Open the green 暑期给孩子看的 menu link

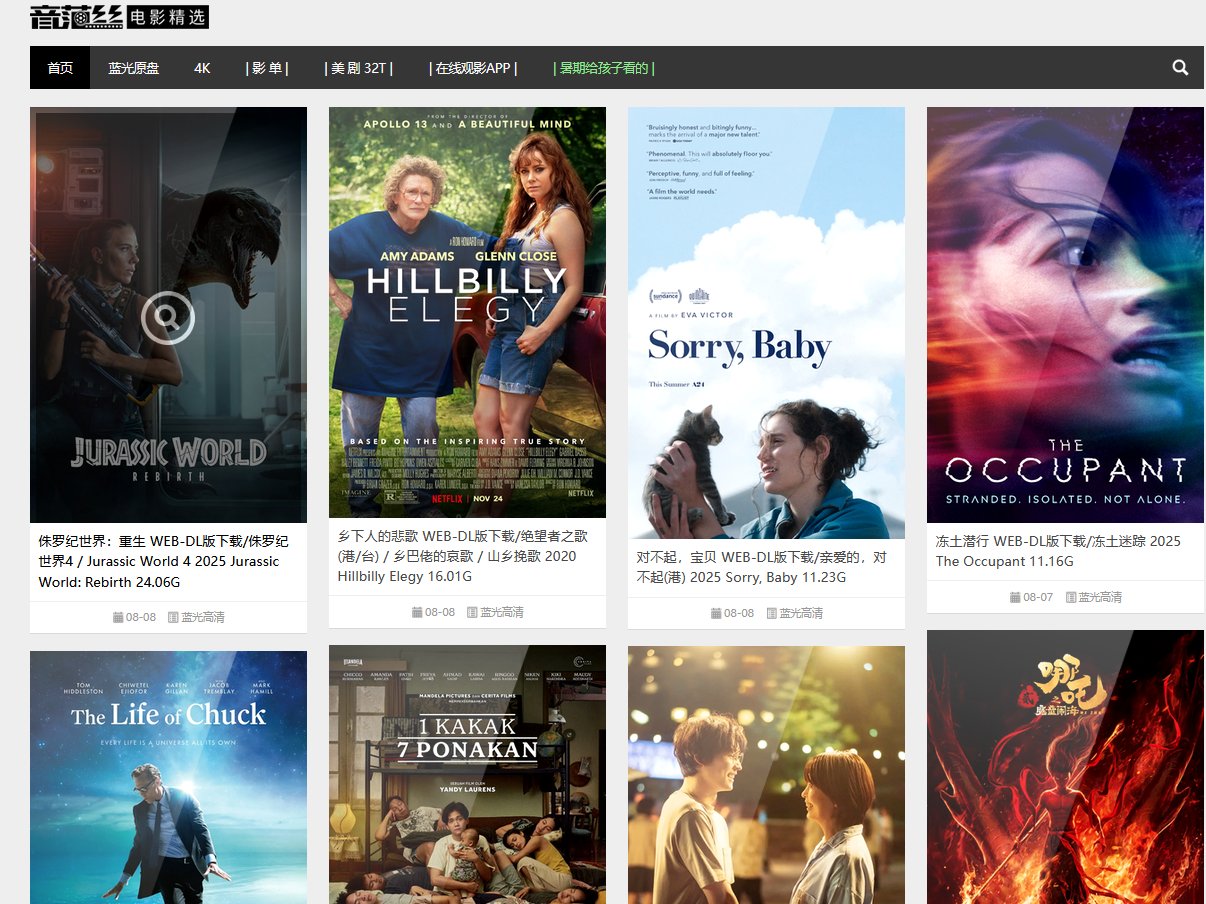tap(604, 68)
